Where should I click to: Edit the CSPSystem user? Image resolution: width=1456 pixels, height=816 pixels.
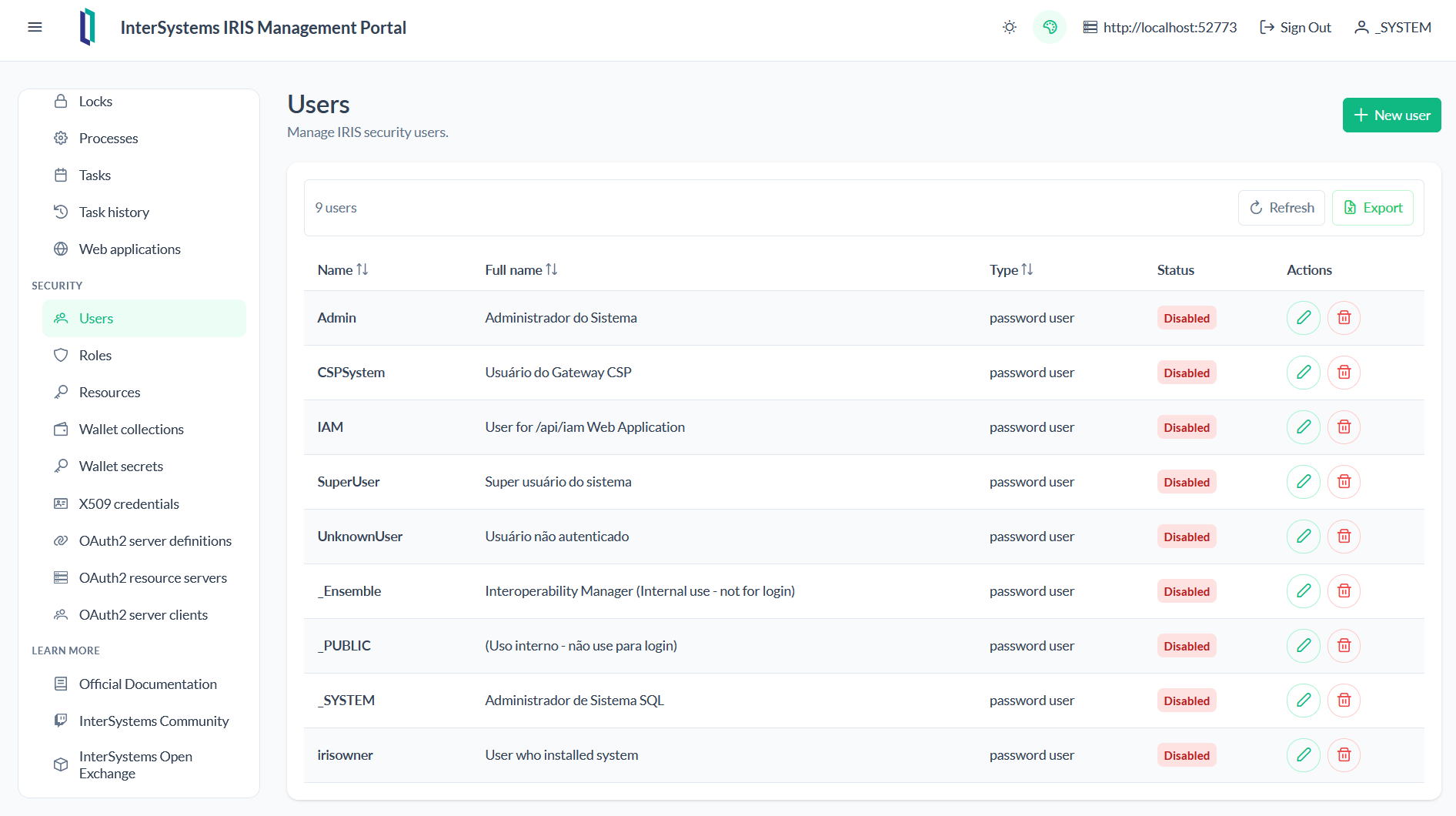click(1304, 373)
